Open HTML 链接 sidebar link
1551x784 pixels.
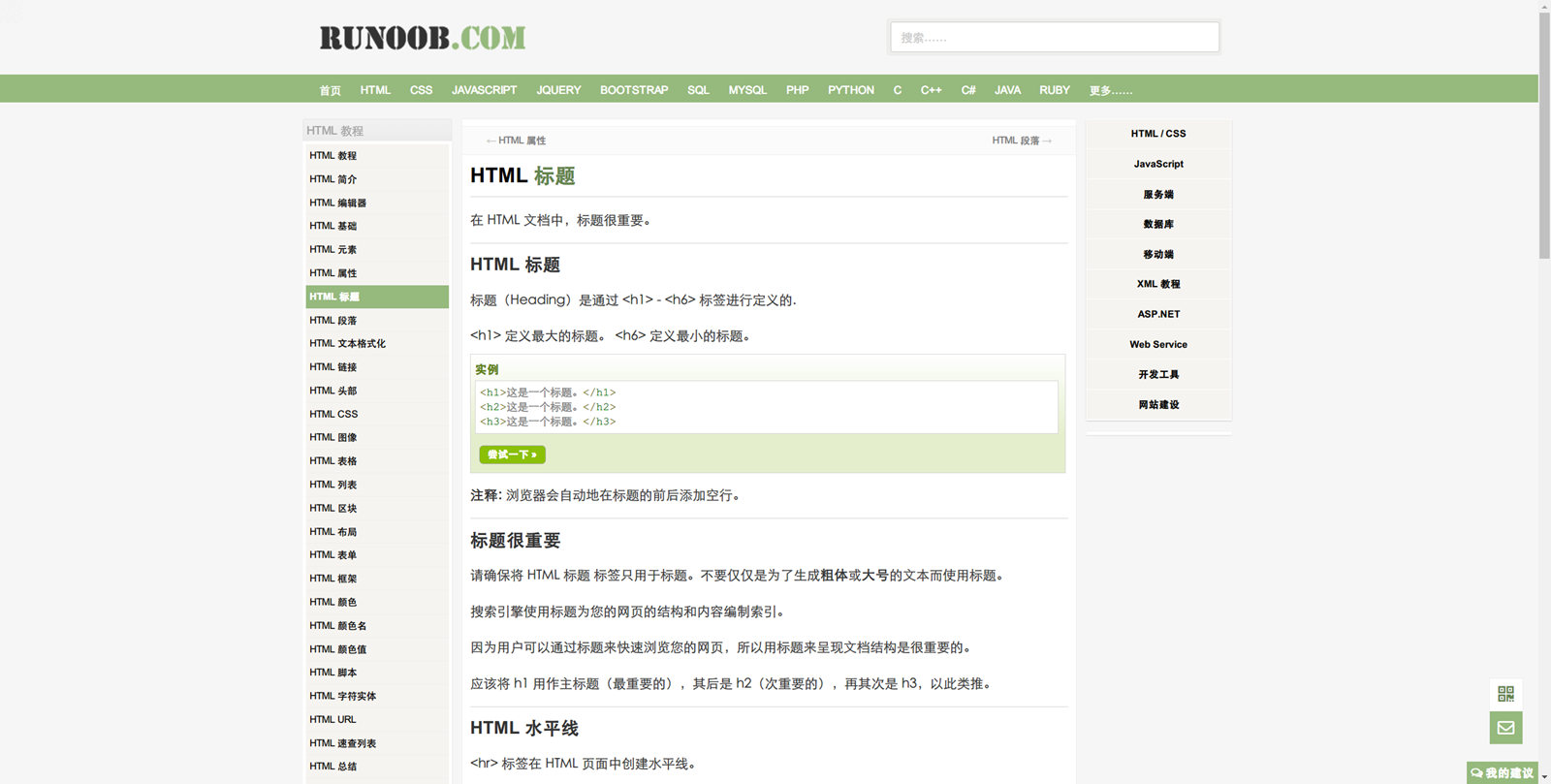pos(377,367)
